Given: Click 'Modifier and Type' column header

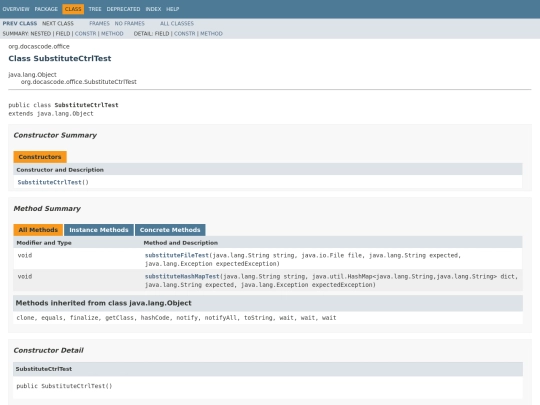Looking at the screenshot, I should coord(44,242).
